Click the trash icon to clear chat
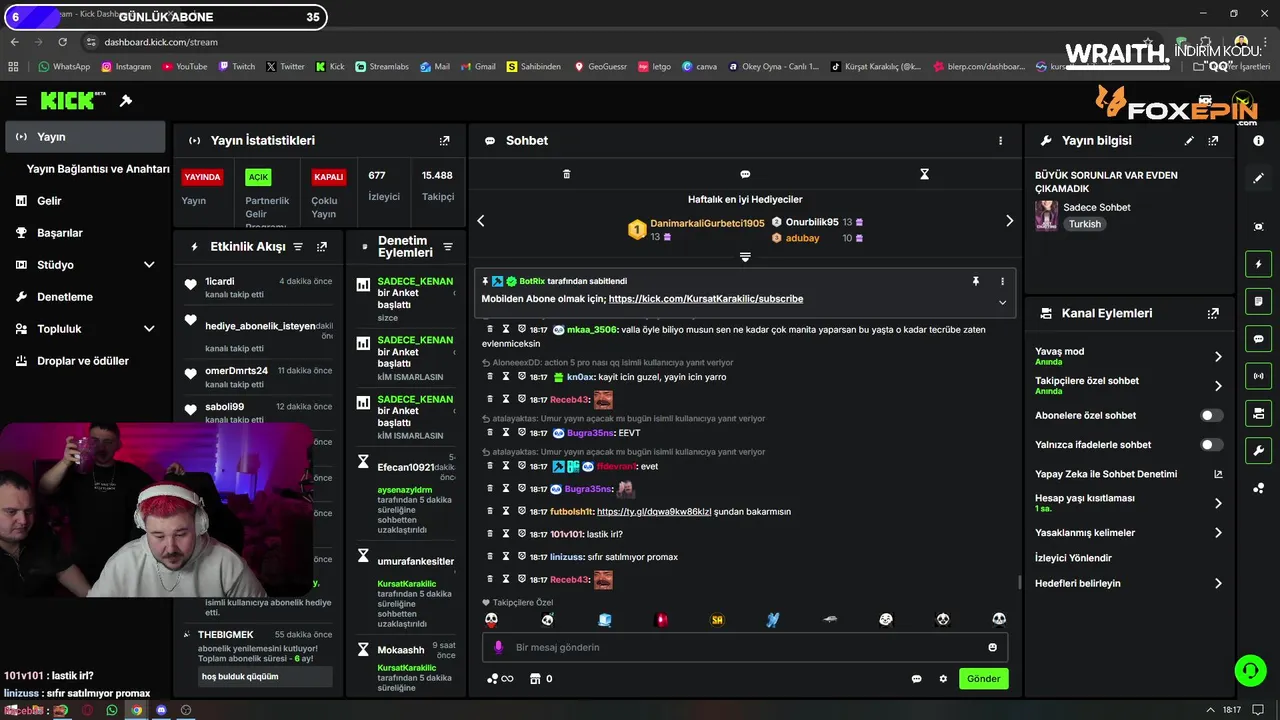 pyautogui.click(x=566, y=174)
